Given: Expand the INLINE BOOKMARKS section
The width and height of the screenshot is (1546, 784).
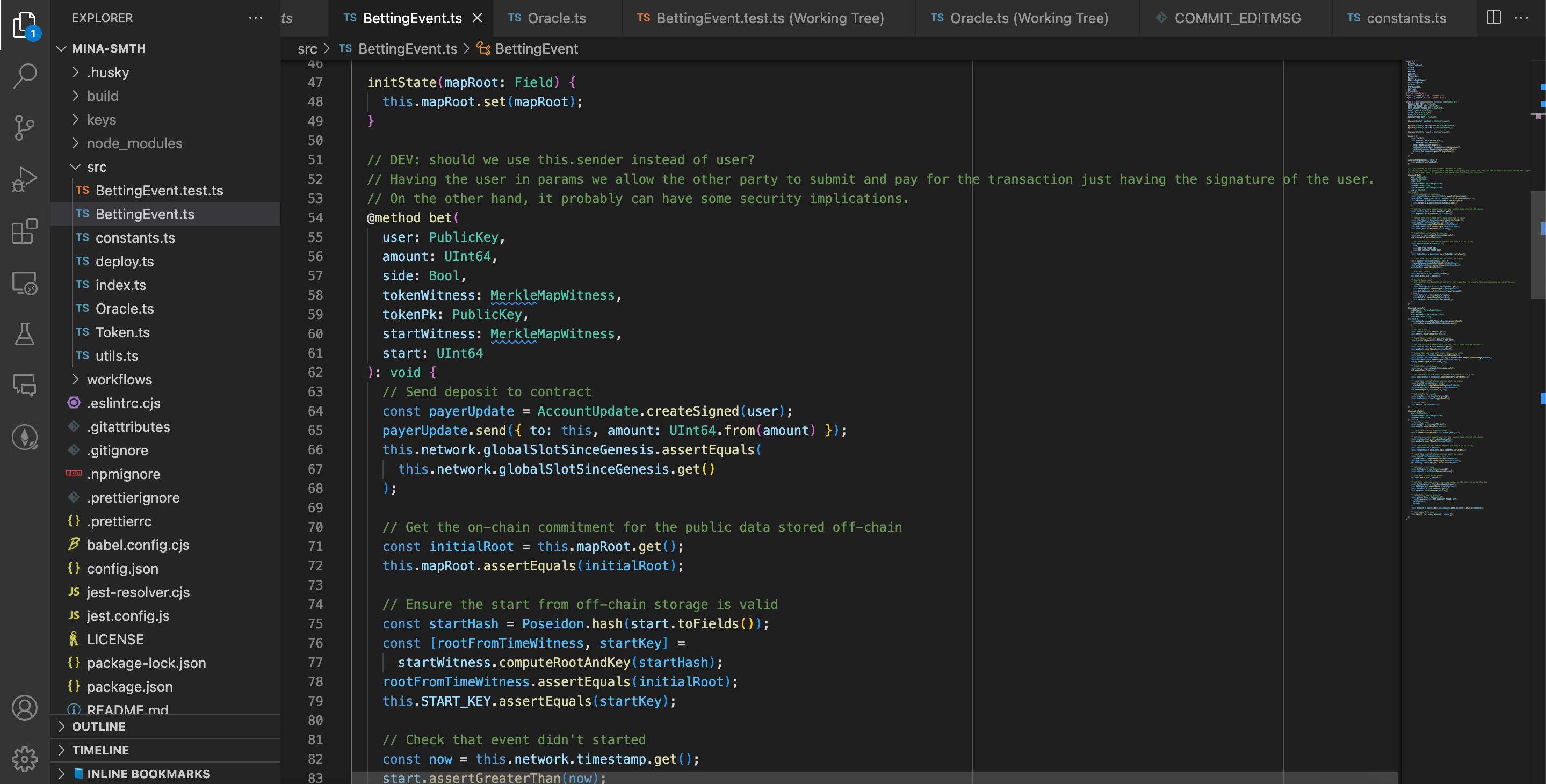Looking at the screenshot, I should [x=165, y=773].
